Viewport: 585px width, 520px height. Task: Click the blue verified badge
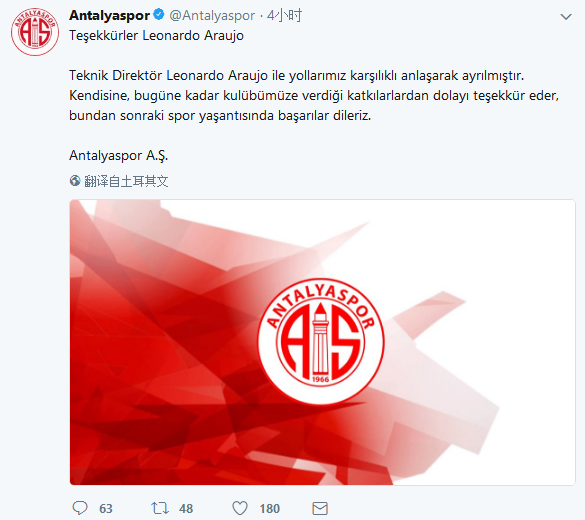[159, 15]
